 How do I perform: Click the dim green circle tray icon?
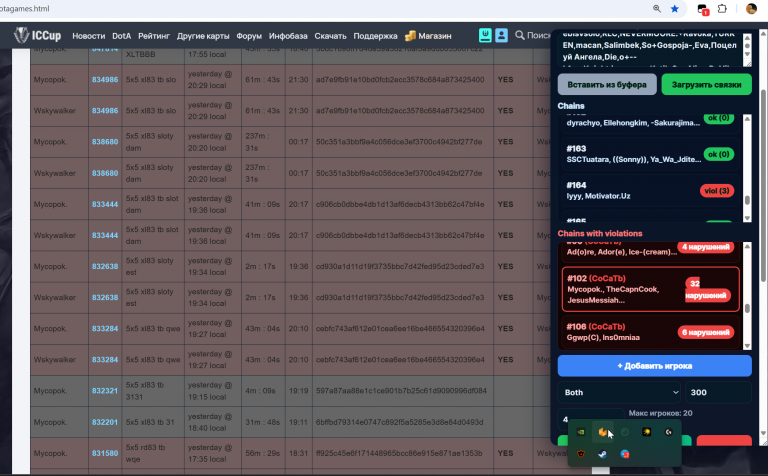624,432
